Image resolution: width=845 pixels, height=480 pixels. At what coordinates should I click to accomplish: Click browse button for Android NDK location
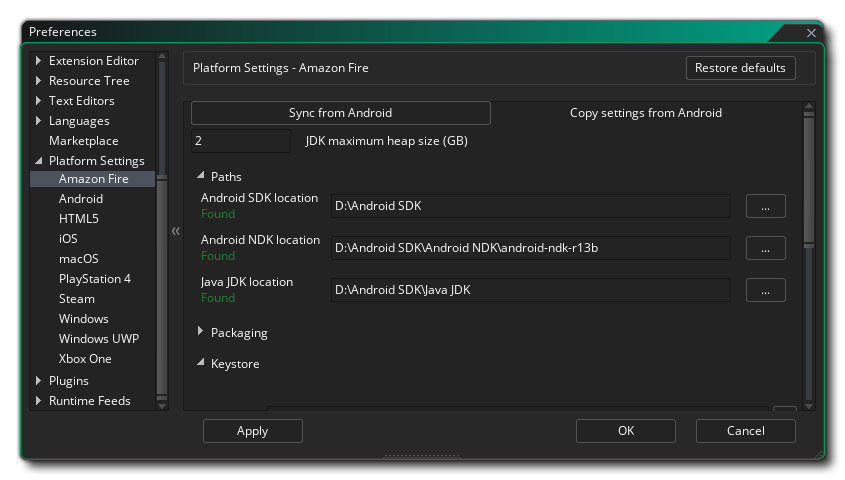pos(765,248)
